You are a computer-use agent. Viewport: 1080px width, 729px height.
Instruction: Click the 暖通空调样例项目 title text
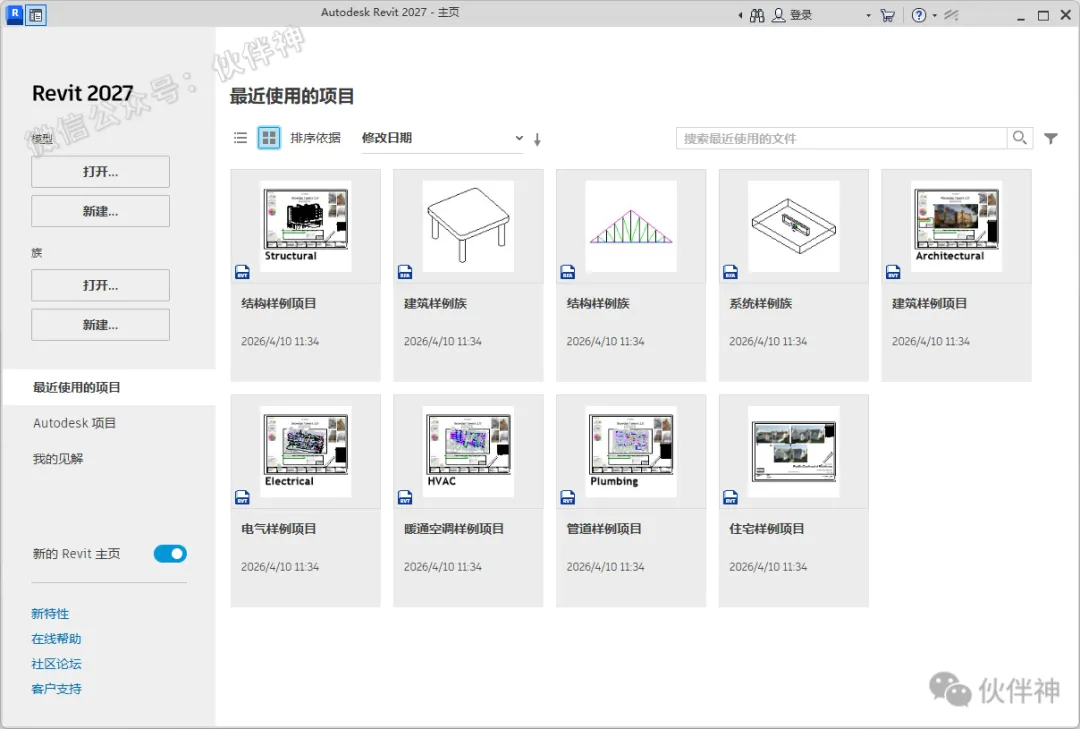454,528
